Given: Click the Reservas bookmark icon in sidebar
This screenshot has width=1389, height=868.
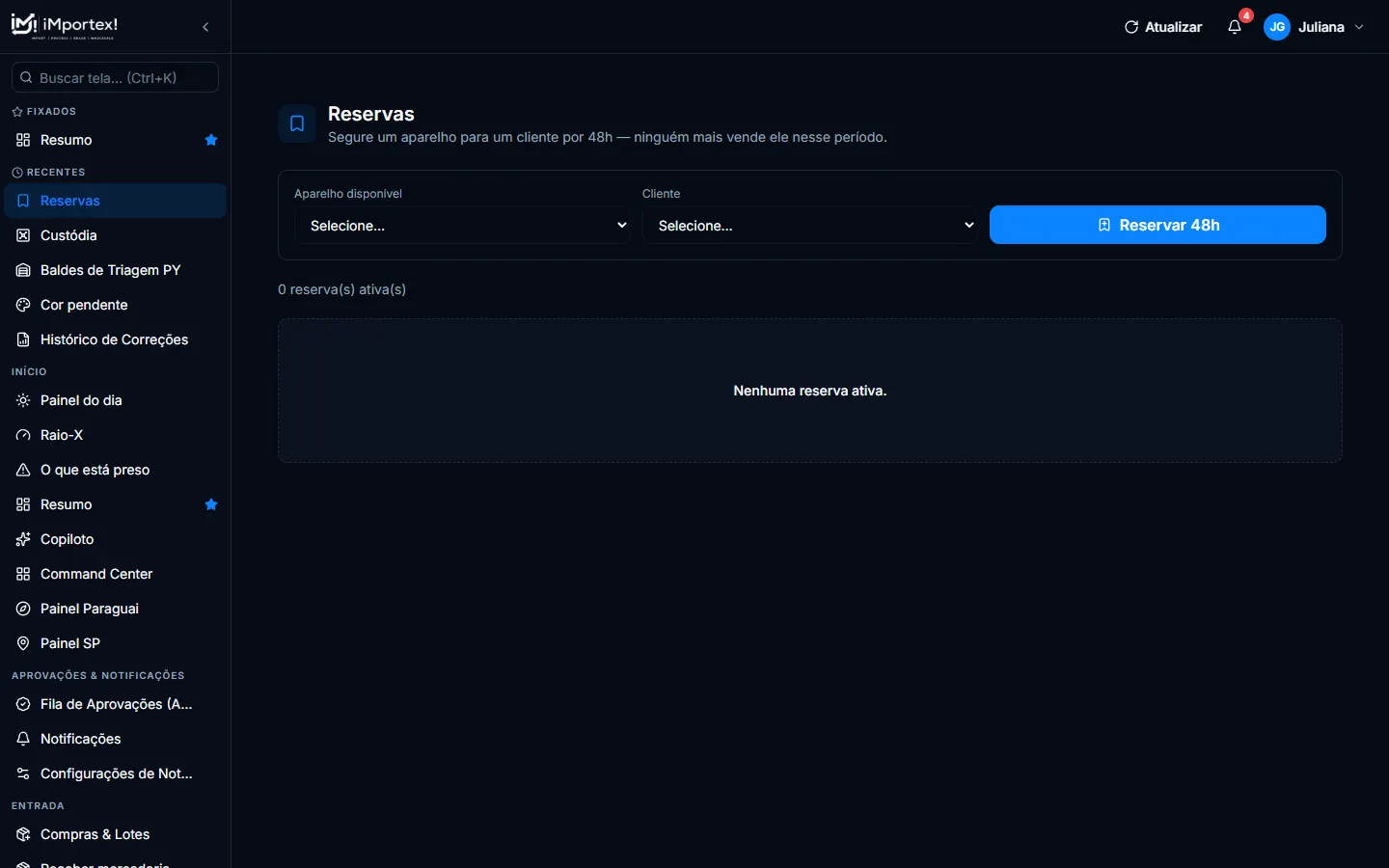Looking at the screenshot, I should (x=23, y=201).
